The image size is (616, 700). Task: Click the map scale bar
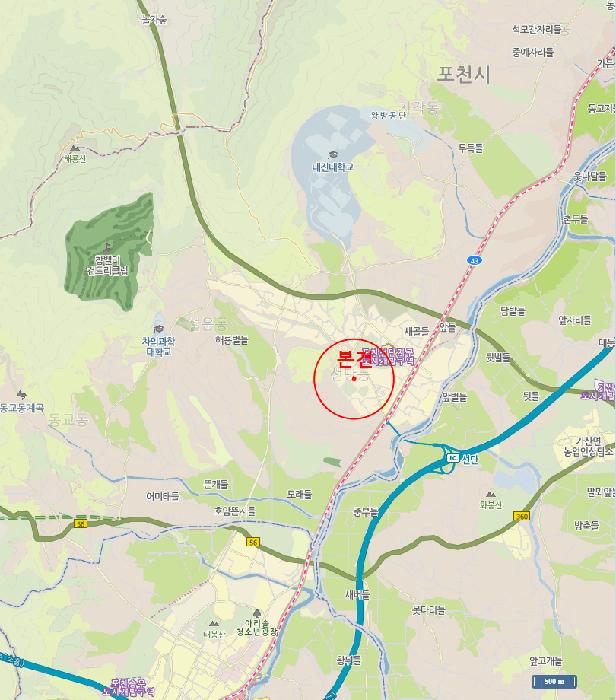click(x=554, y=682)
